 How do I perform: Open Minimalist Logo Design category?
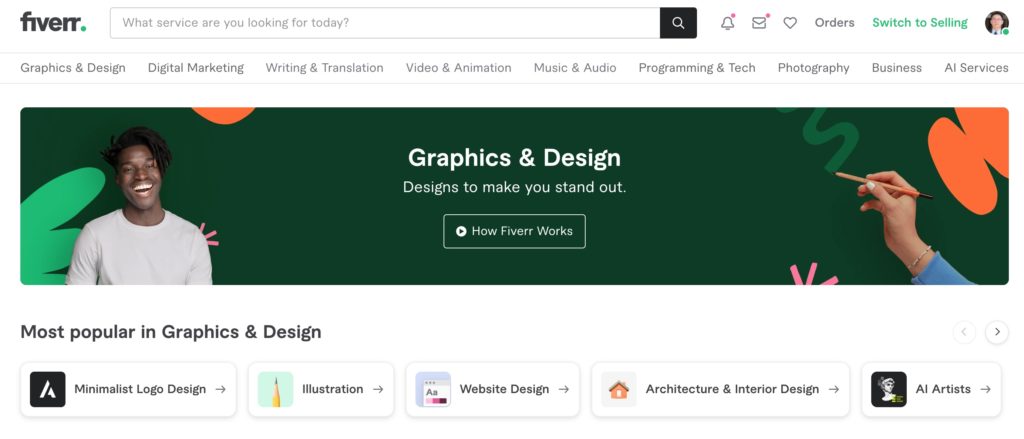point(128,389)
